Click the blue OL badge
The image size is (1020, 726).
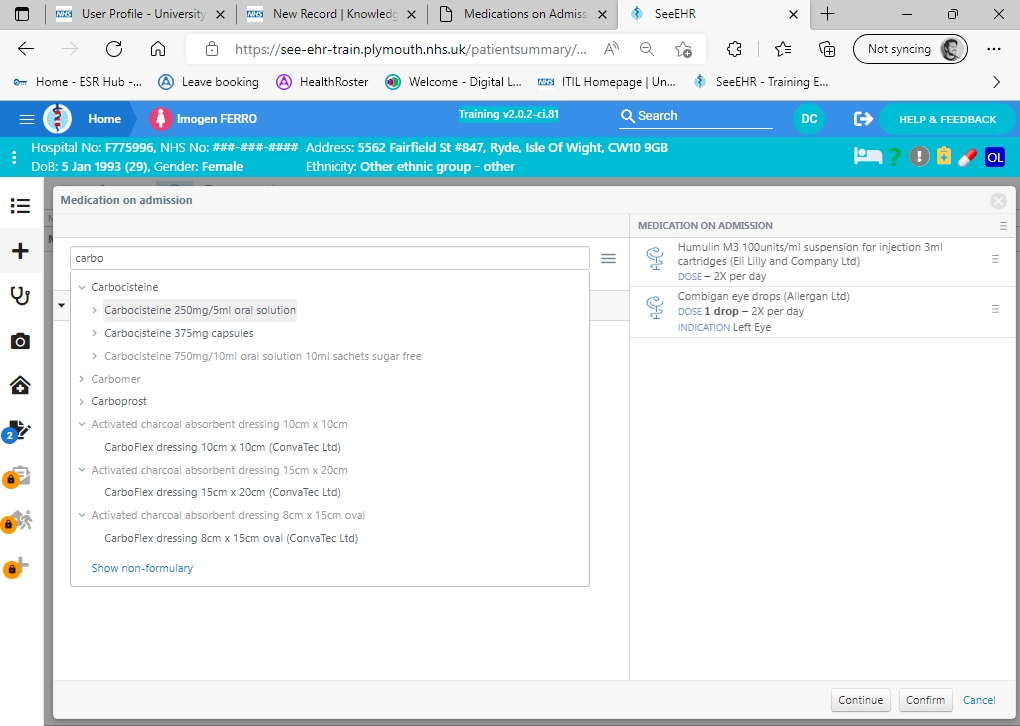click(x=995, y=157)
